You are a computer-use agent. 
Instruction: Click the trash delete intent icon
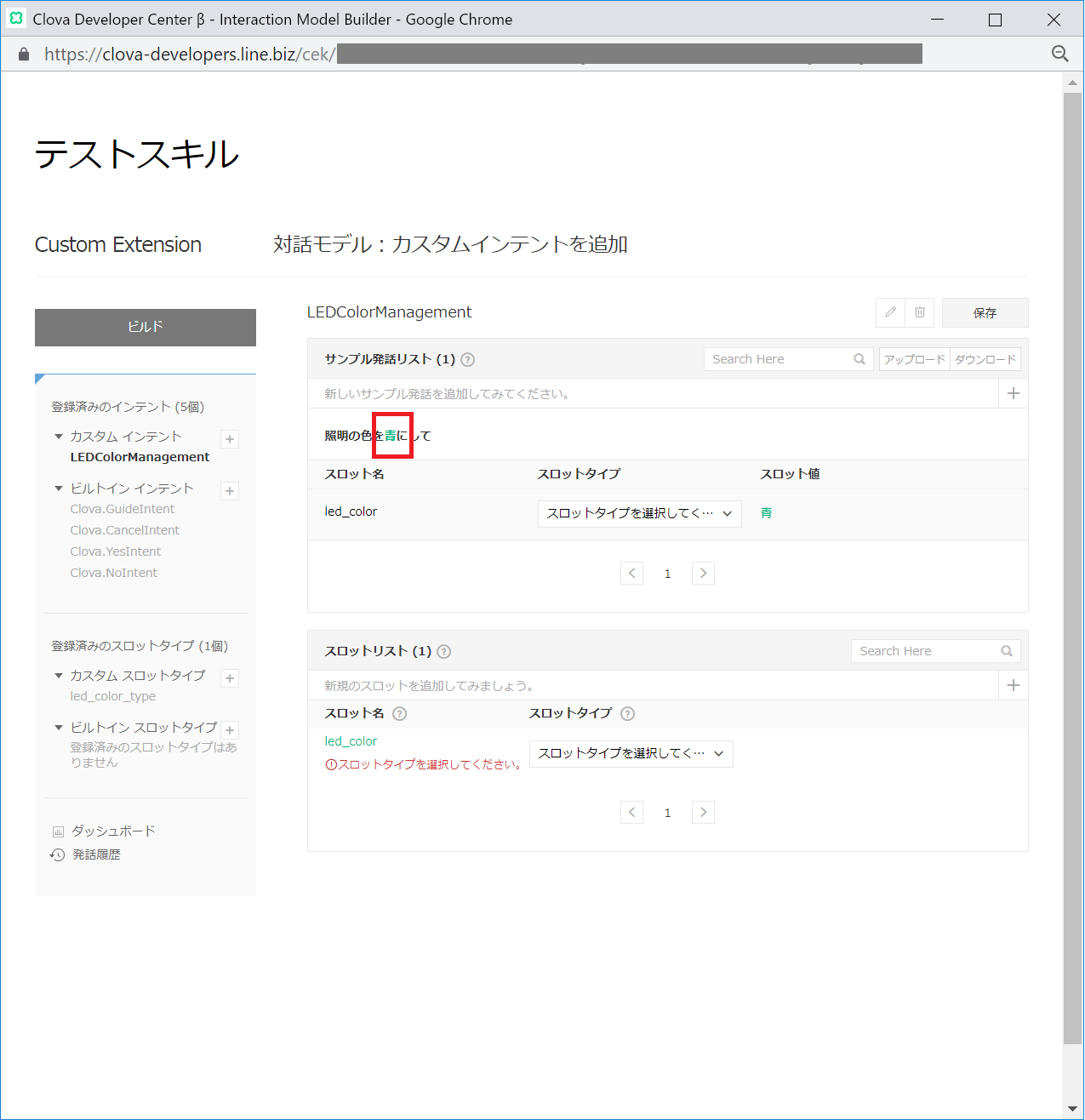920,312
